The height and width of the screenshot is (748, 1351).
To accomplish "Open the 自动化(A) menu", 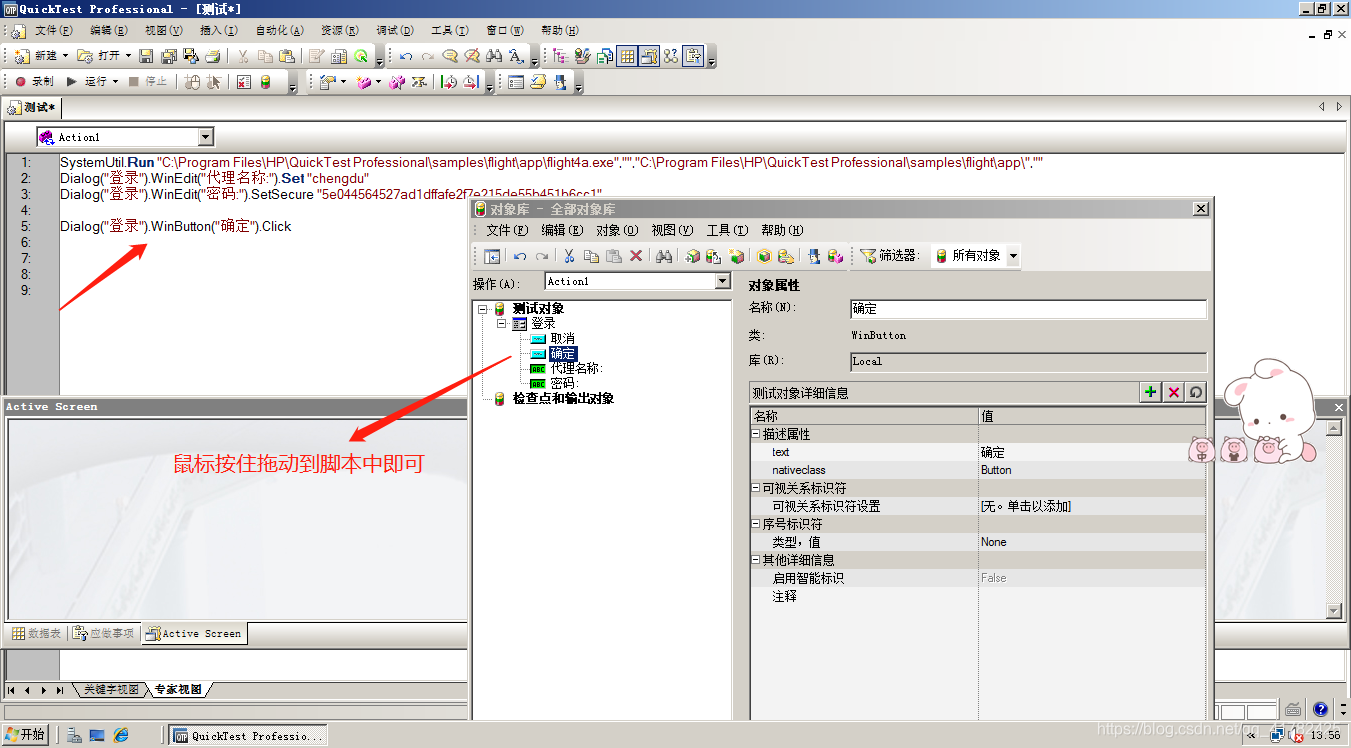I will coord(277,31).
